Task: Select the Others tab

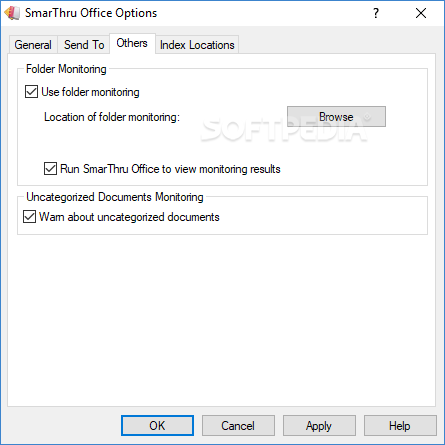Action: pyautogui.click(x=132, y=43)
